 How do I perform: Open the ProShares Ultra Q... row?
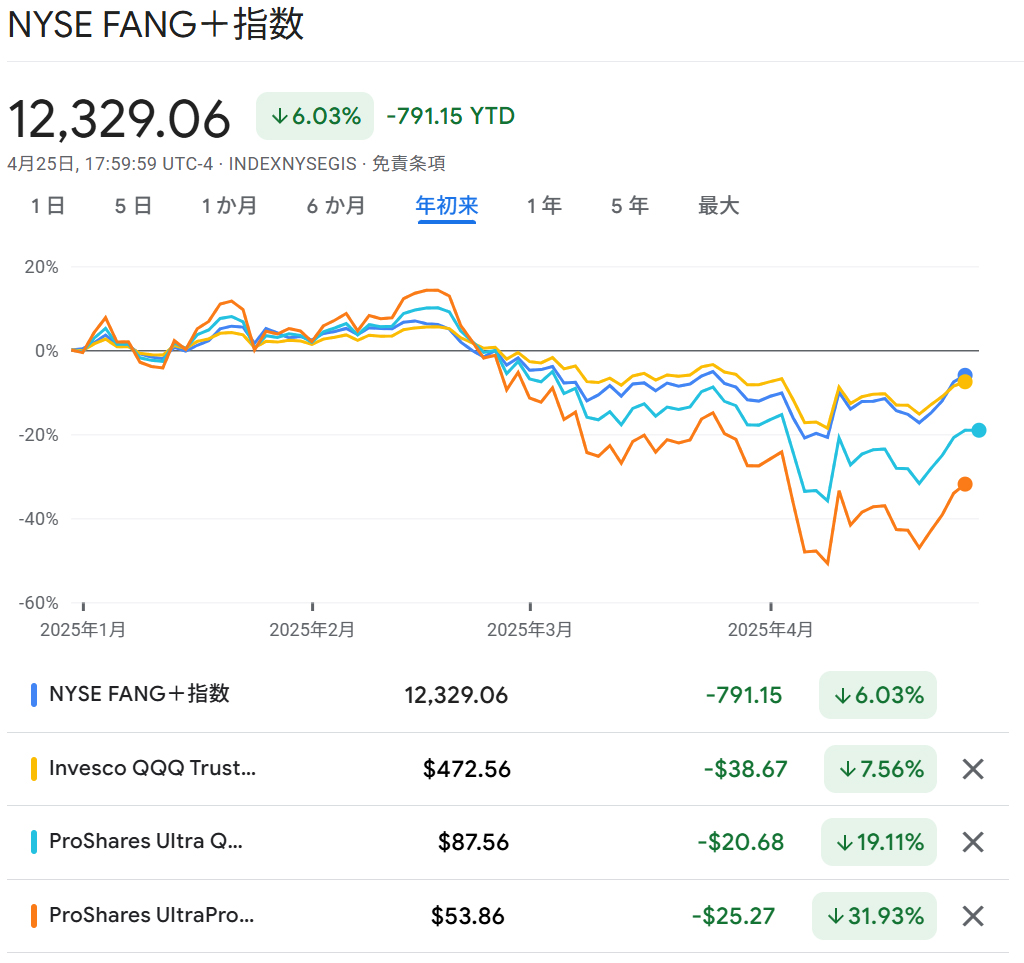tap(507, 842)
